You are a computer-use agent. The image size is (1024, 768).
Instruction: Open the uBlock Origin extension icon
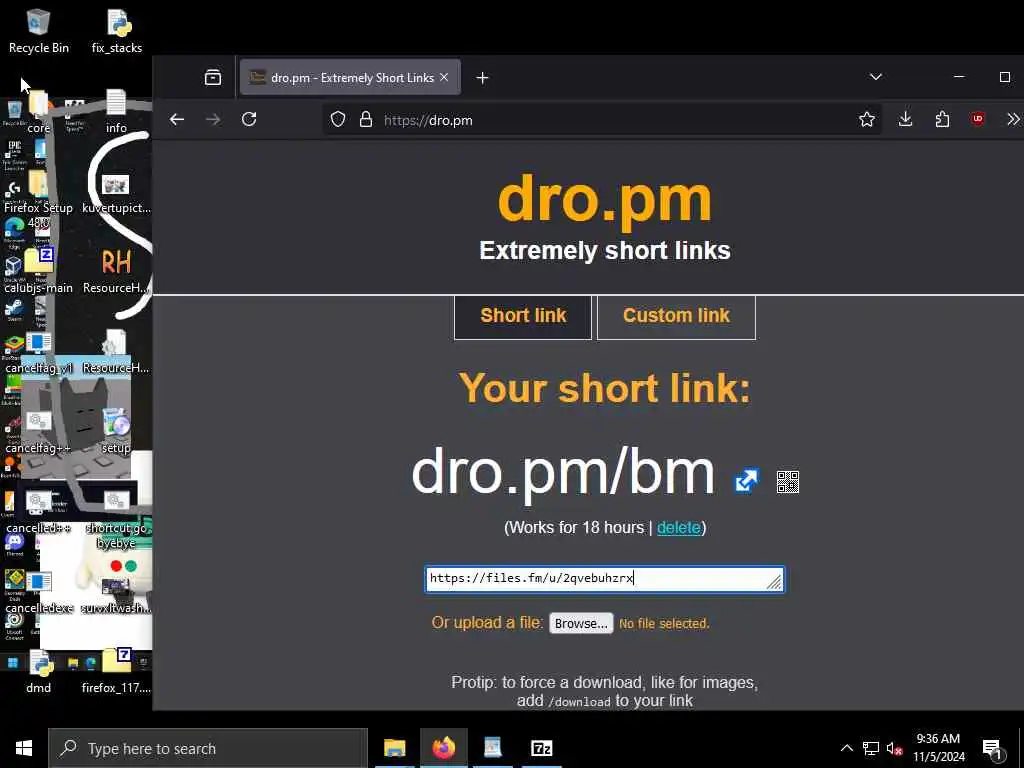point(978,119)
